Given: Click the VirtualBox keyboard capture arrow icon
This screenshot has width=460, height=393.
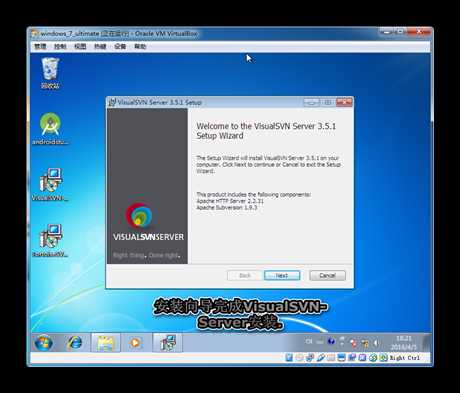Looking at the screenshot, I should [383, 358].
